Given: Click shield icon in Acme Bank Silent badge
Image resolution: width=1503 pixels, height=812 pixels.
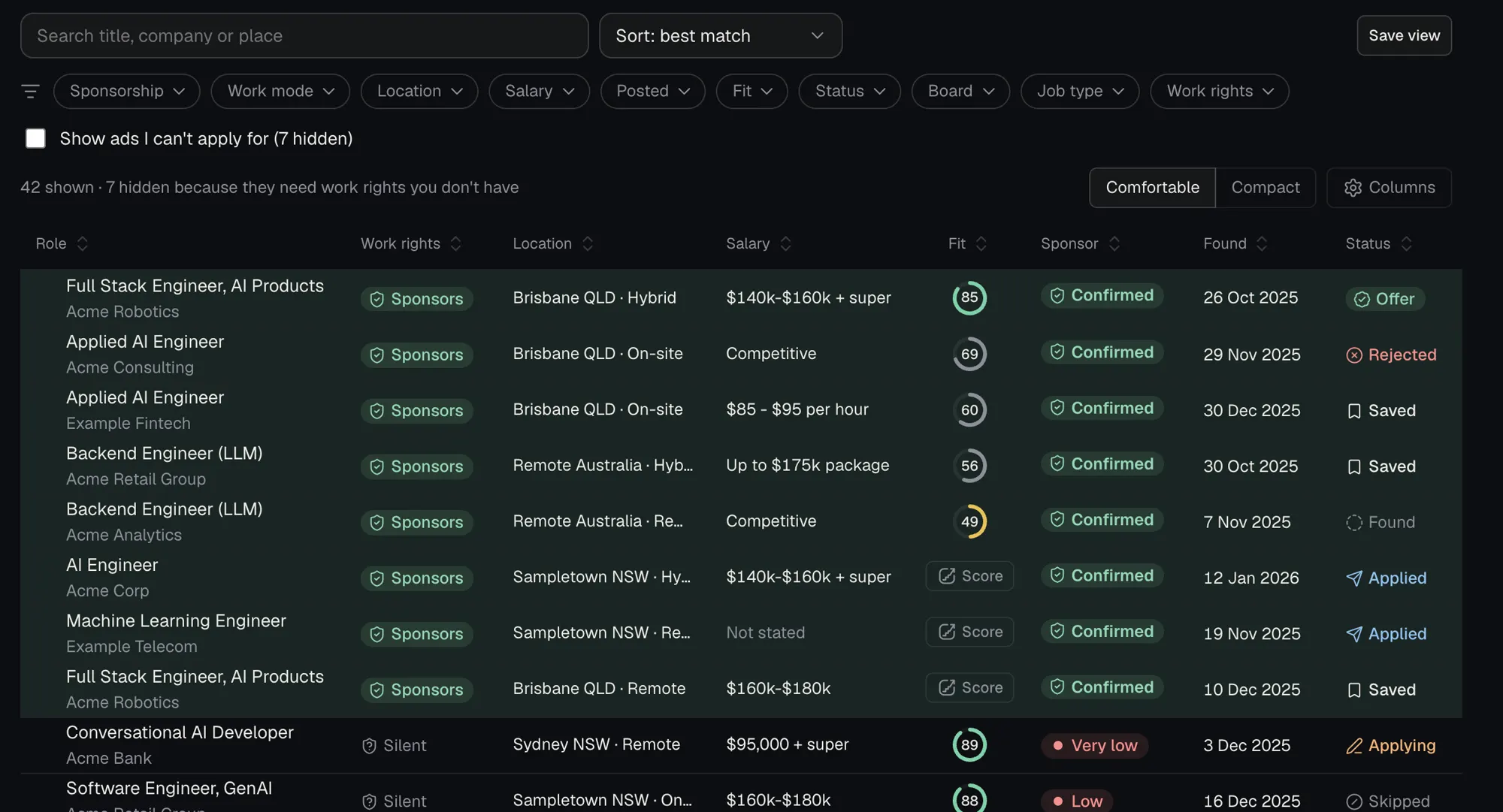Looking at the screenshot, I should pos(369,746).
